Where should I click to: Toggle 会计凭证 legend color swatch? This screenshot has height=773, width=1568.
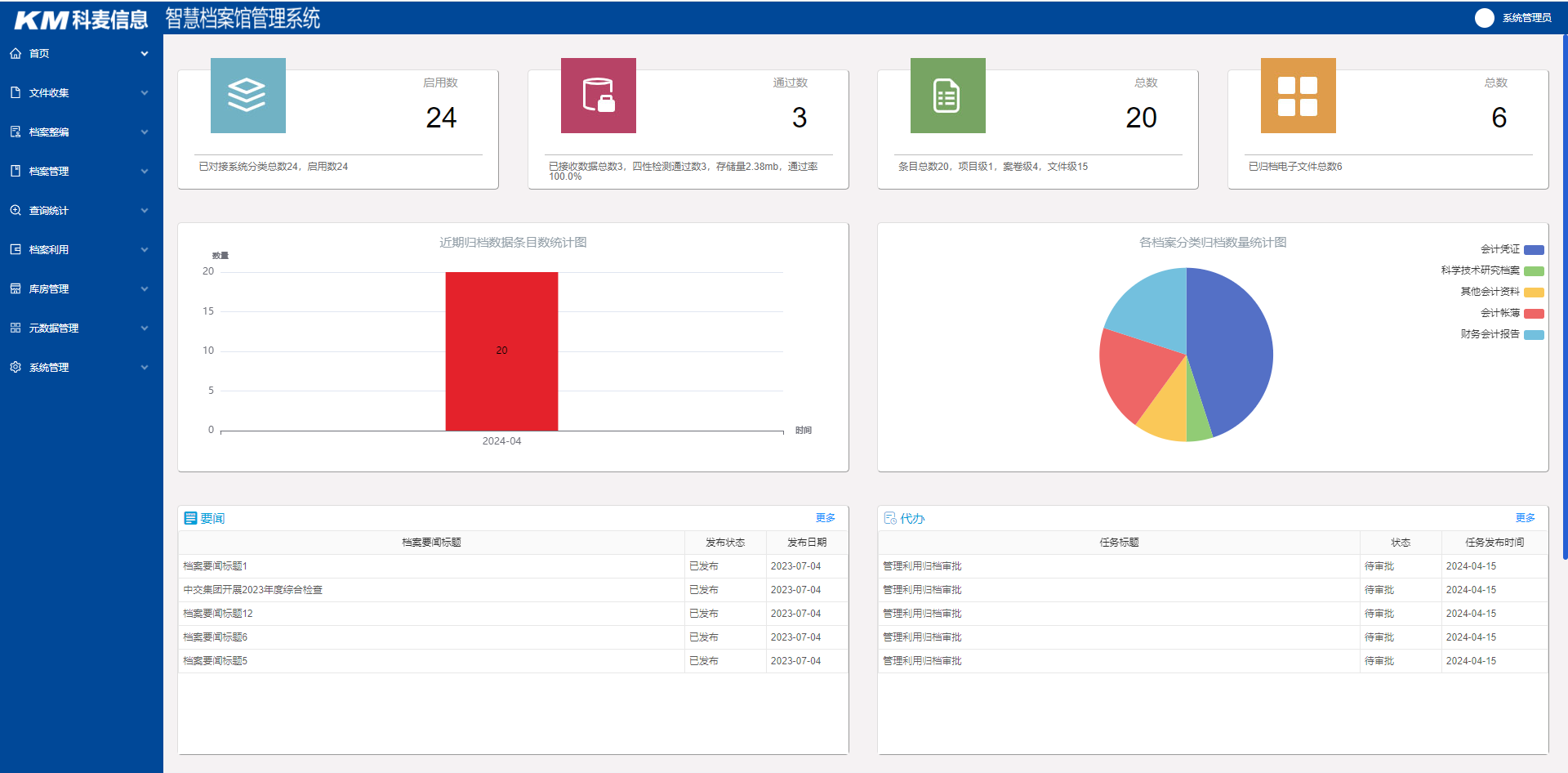1534,250
